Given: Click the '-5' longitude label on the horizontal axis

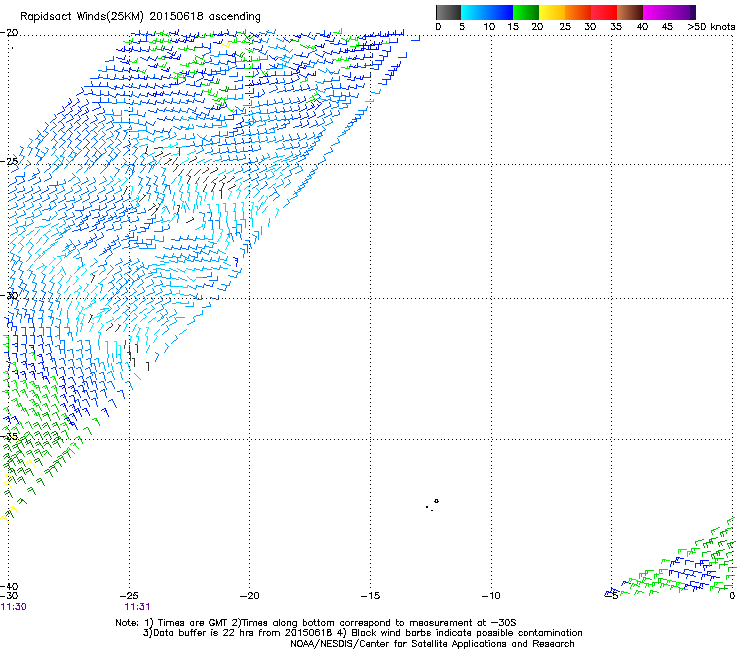Looking at the screenshot, I should pyautogui.click(x=612, y=595).
